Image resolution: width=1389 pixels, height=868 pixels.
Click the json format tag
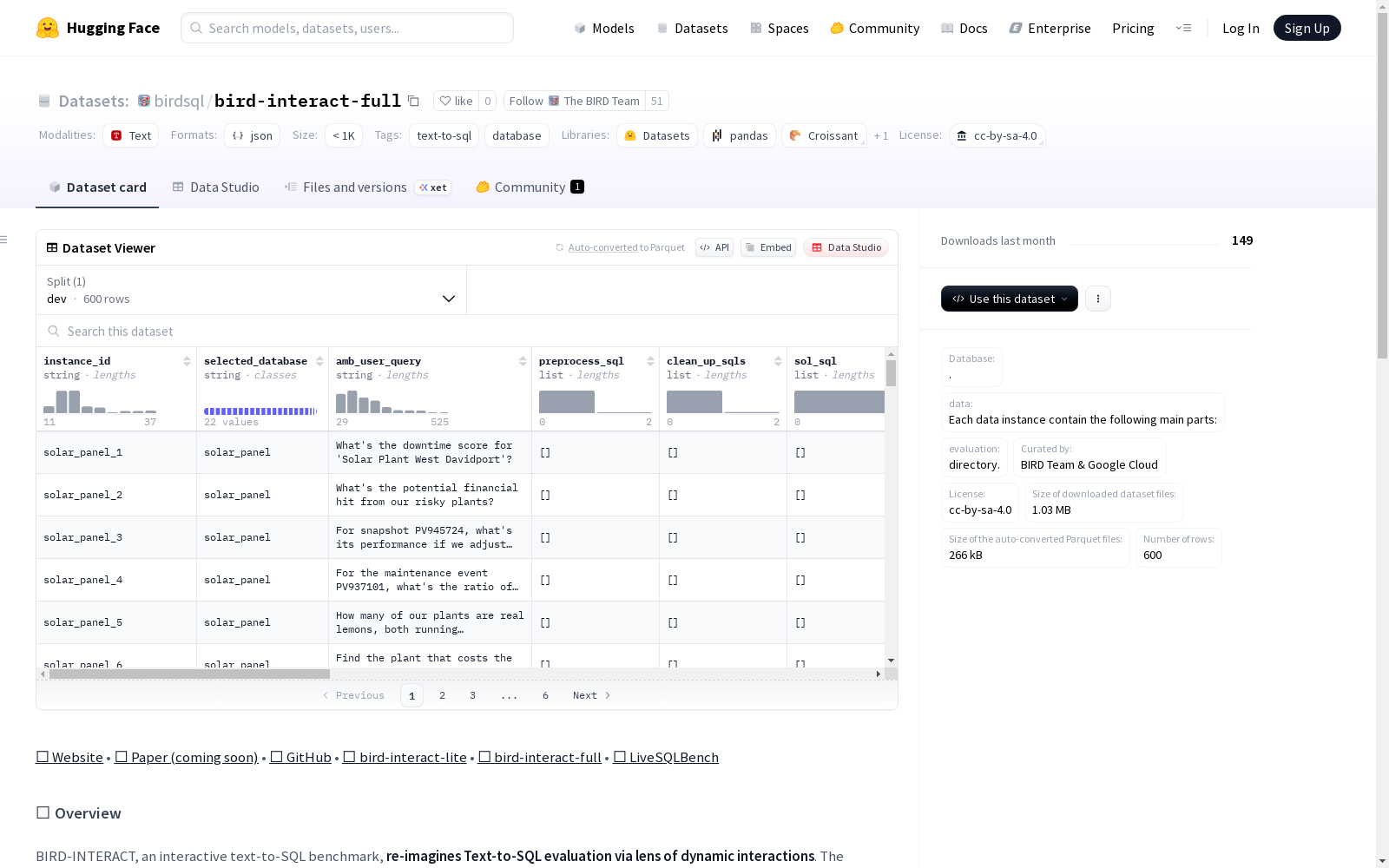(253, 135)
